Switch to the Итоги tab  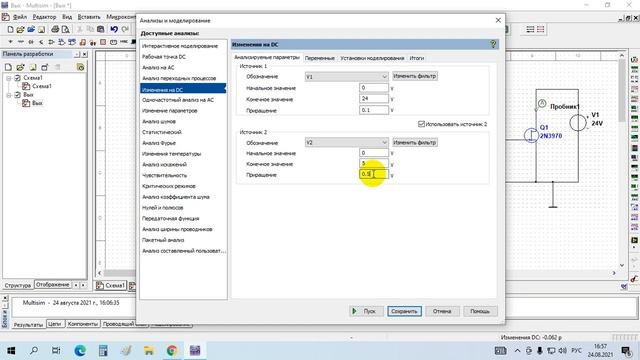pos(417,58)
